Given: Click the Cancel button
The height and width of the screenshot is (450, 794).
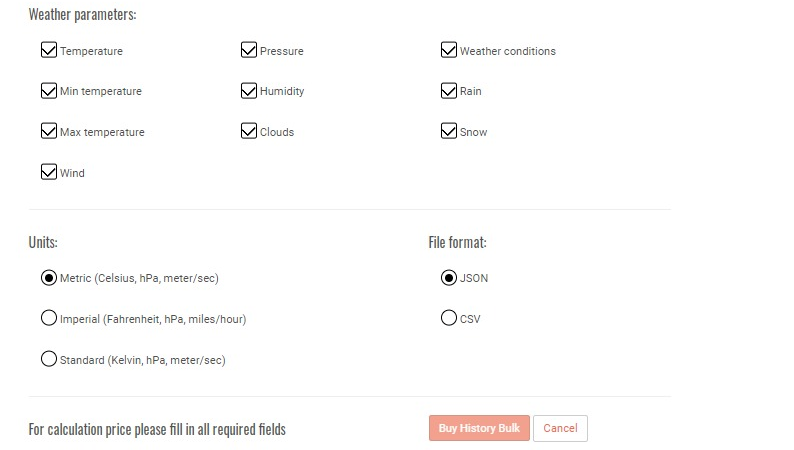Looking at the screenshot, I should [x=560, y=428].
